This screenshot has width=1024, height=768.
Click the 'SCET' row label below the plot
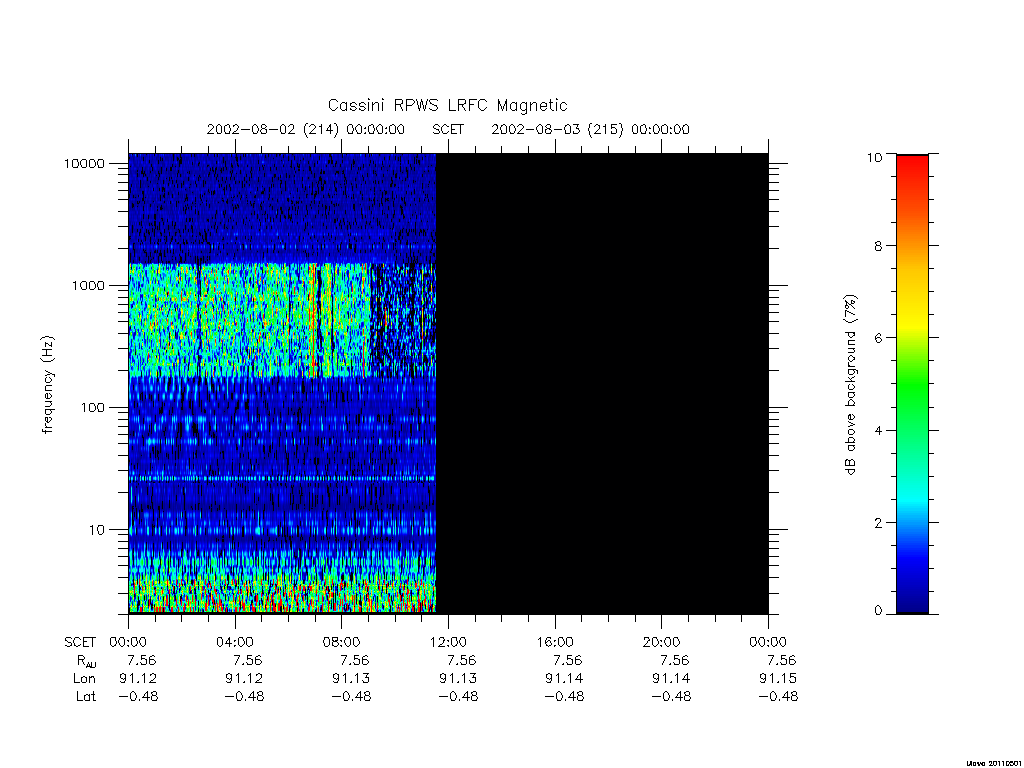[x=80, y=642]
